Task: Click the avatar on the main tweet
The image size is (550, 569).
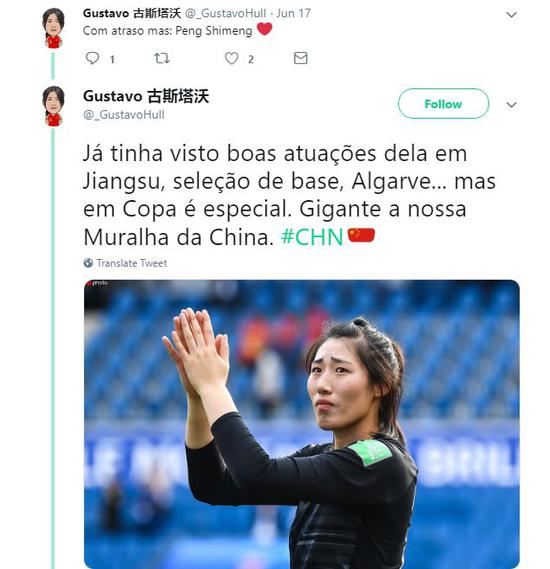Action: 53,106
